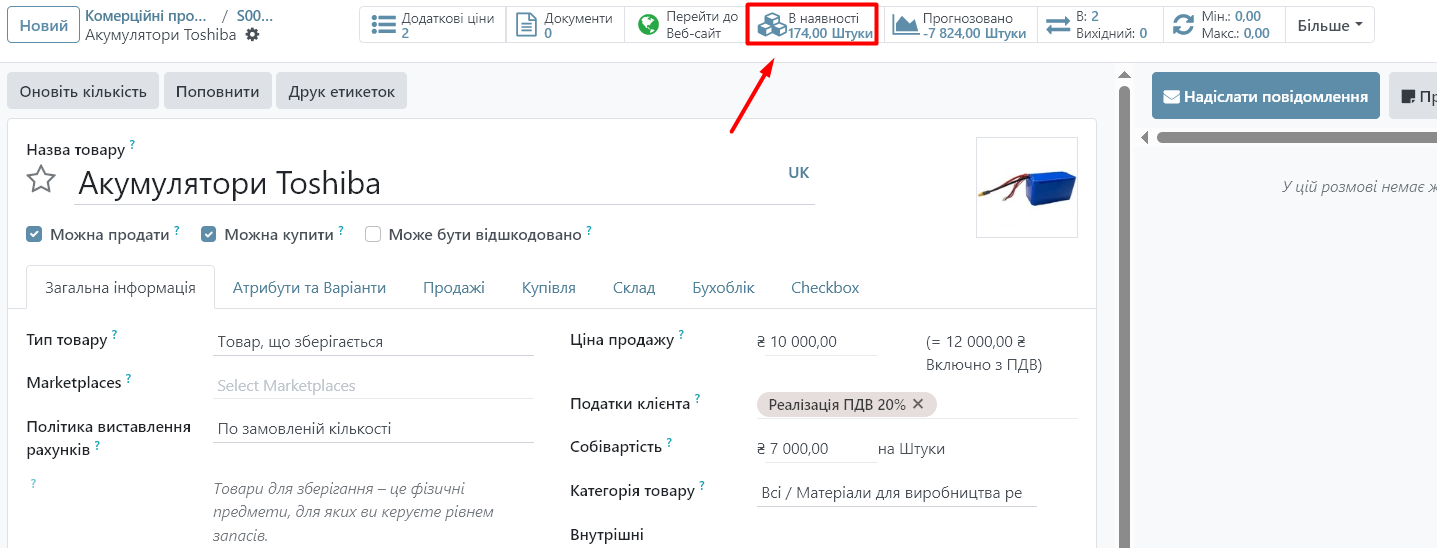Click the Надіслати повідомлення button
Screen dimensions: 1437x548
pyautogui.click(x=1266, y=96)
